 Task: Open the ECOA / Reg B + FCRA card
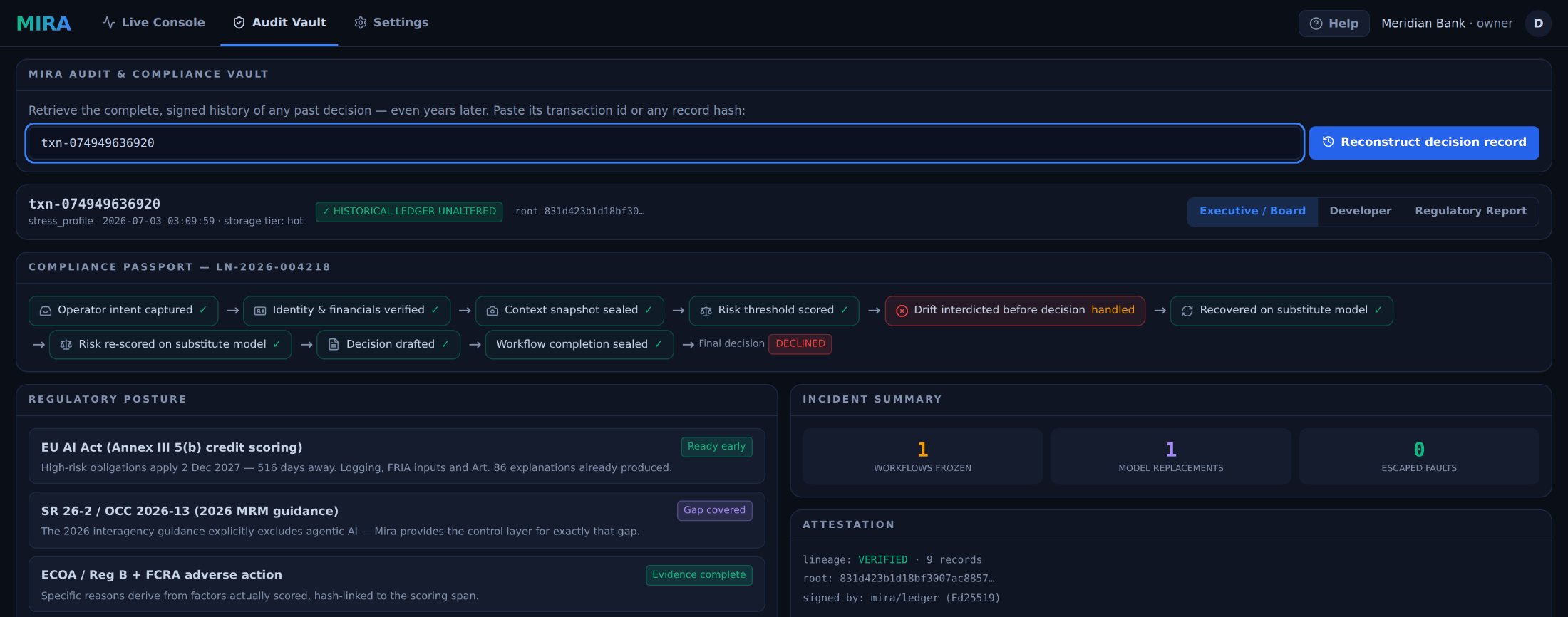point(397,584)
